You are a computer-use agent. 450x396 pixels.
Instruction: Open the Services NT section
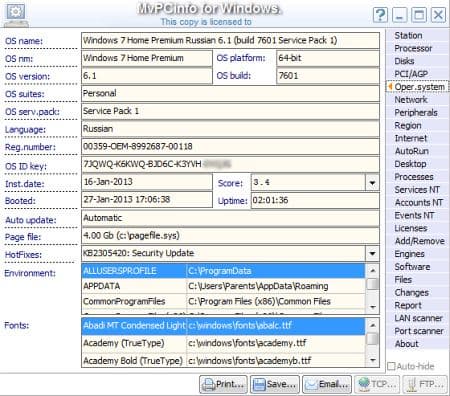tap(417, 190)
